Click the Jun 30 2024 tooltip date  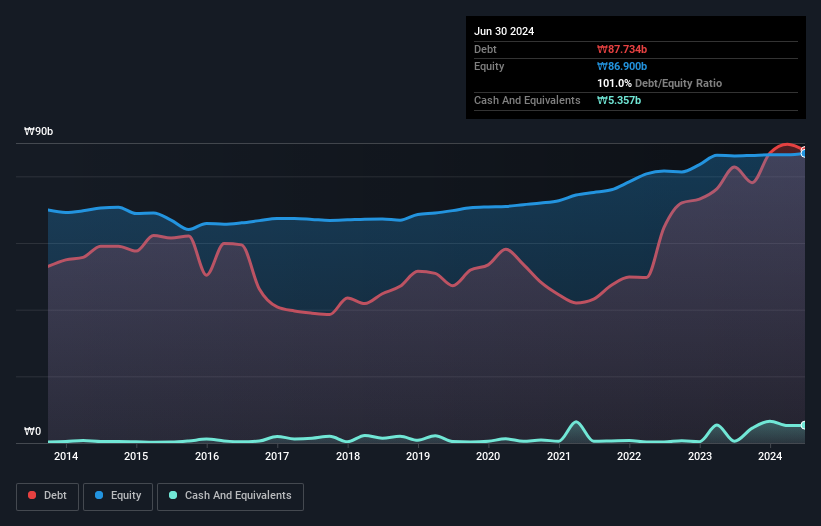[x=504, y=31]
